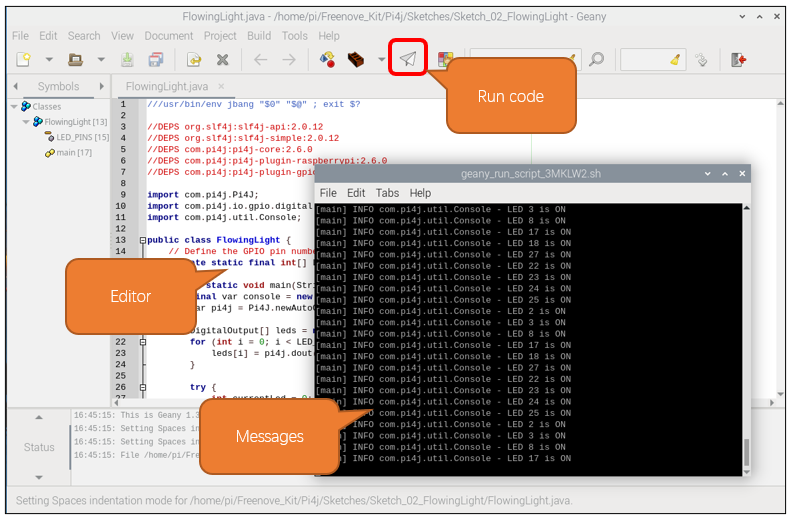Switch to the Status messages tab

(39, 447)
